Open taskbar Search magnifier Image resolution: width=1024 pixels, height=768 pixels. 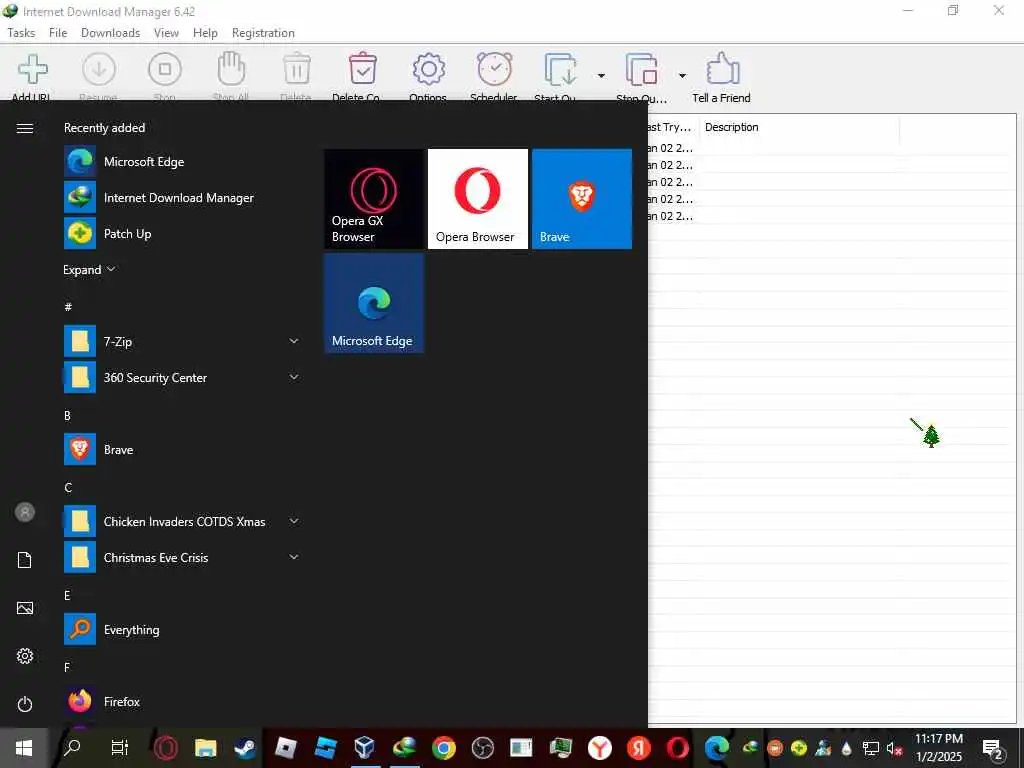[72, 747]
